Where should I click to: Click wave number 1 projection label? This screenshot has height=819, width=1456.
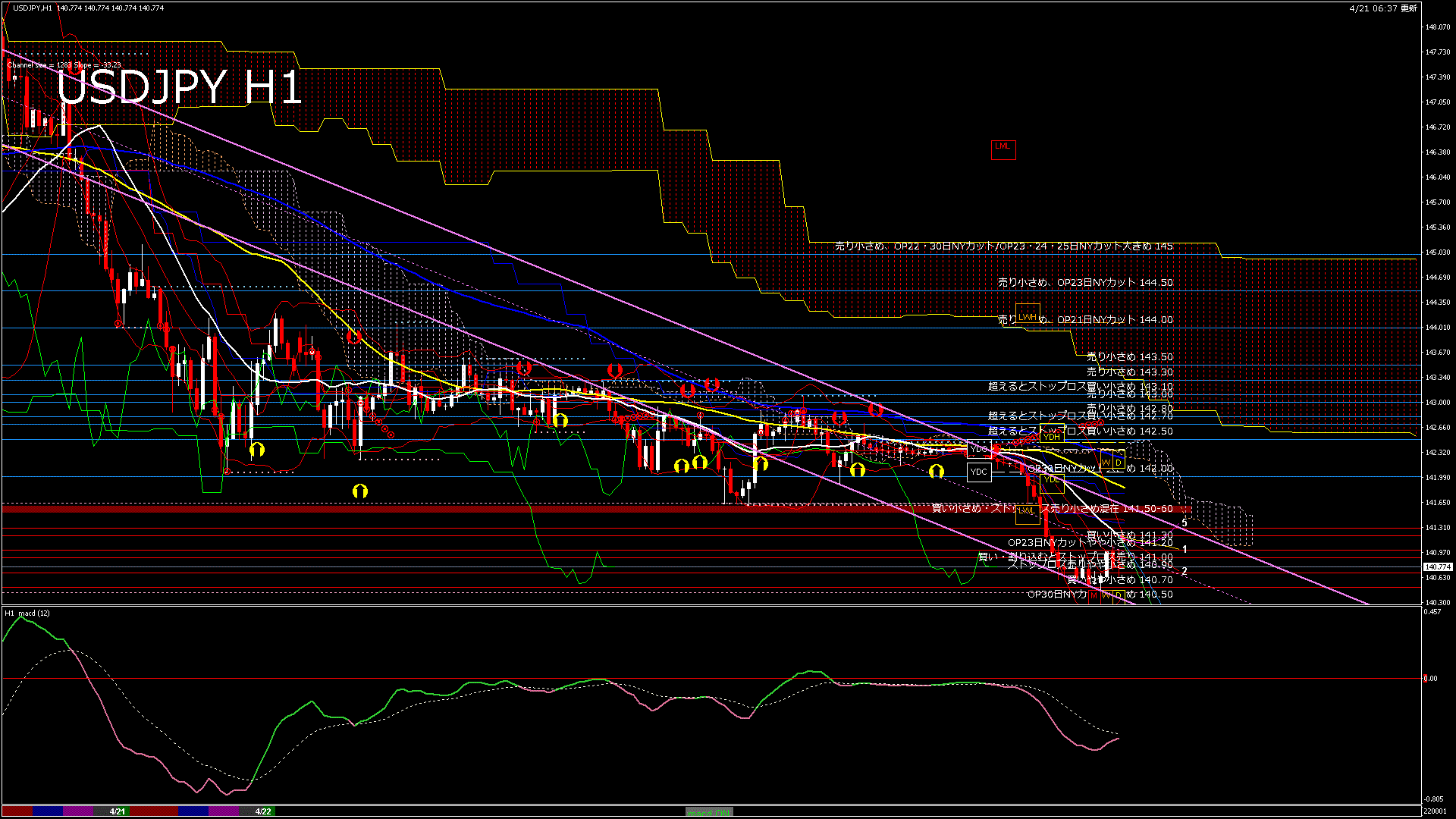click(x=1185, y=549)
